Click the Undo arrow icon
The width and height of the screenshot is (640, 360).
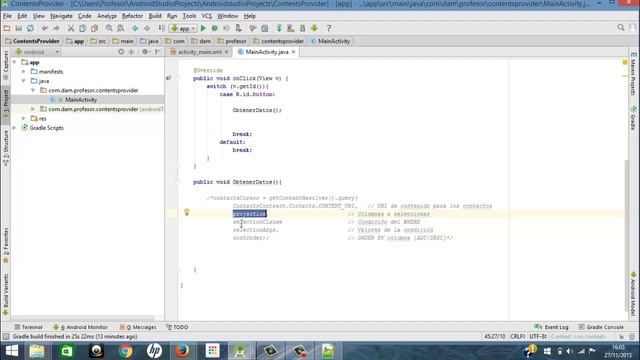(x=44, y=28)
